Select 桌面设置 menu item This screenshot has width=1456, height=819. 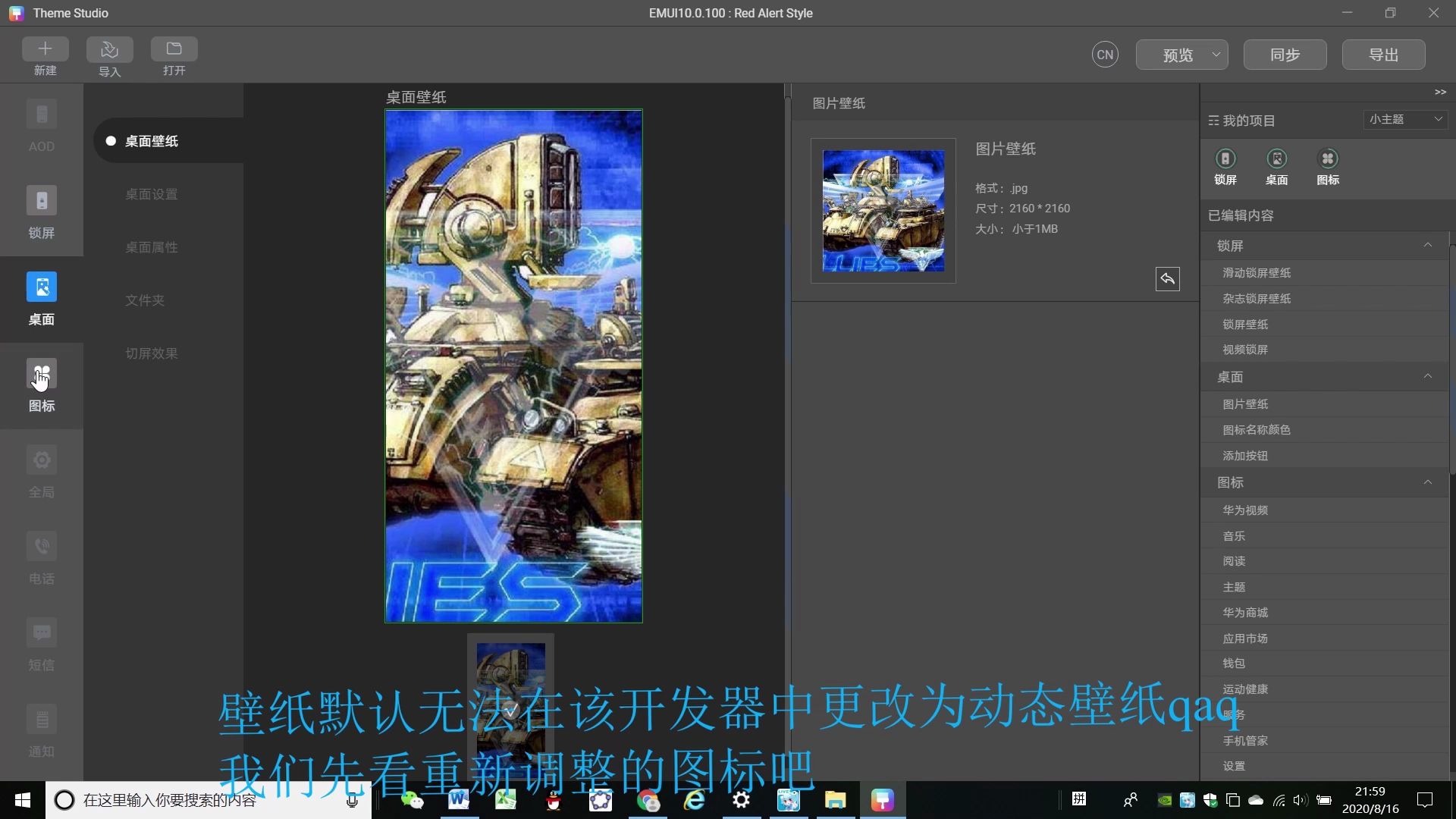[x=152, y=194]
